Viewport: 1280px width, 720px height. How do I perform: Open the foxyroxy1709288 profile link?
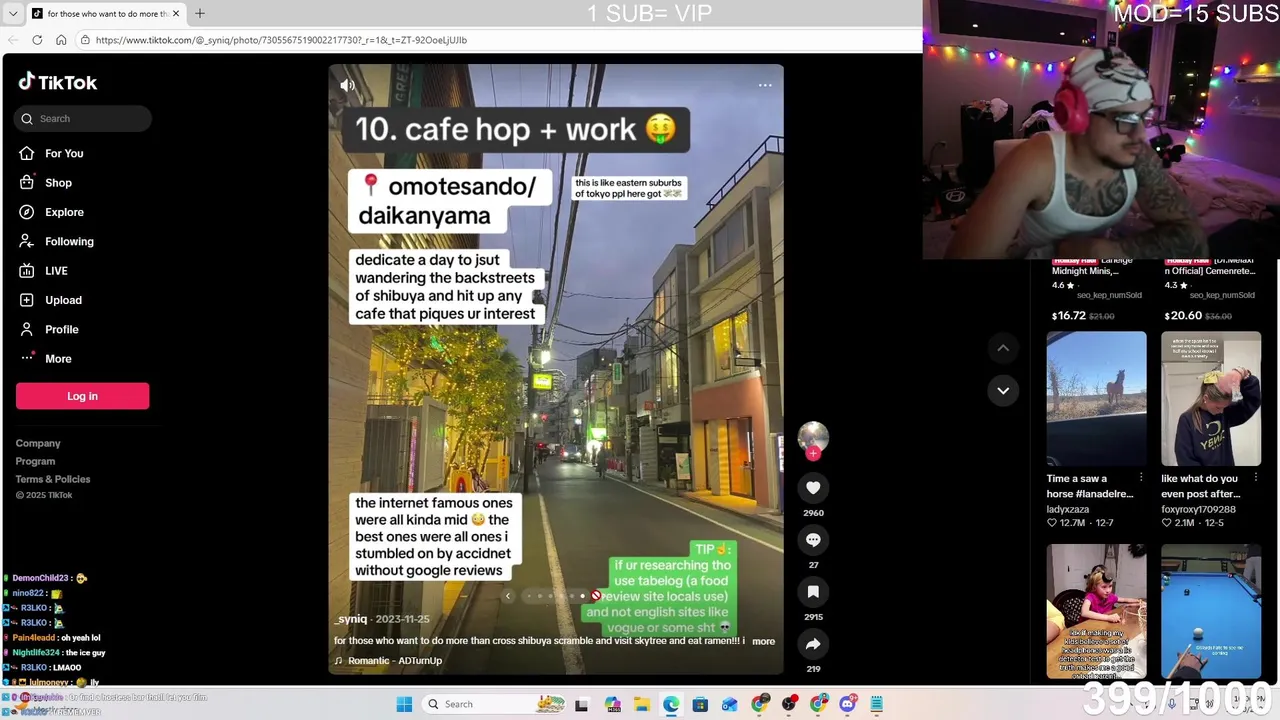[x=1198, y=509]
